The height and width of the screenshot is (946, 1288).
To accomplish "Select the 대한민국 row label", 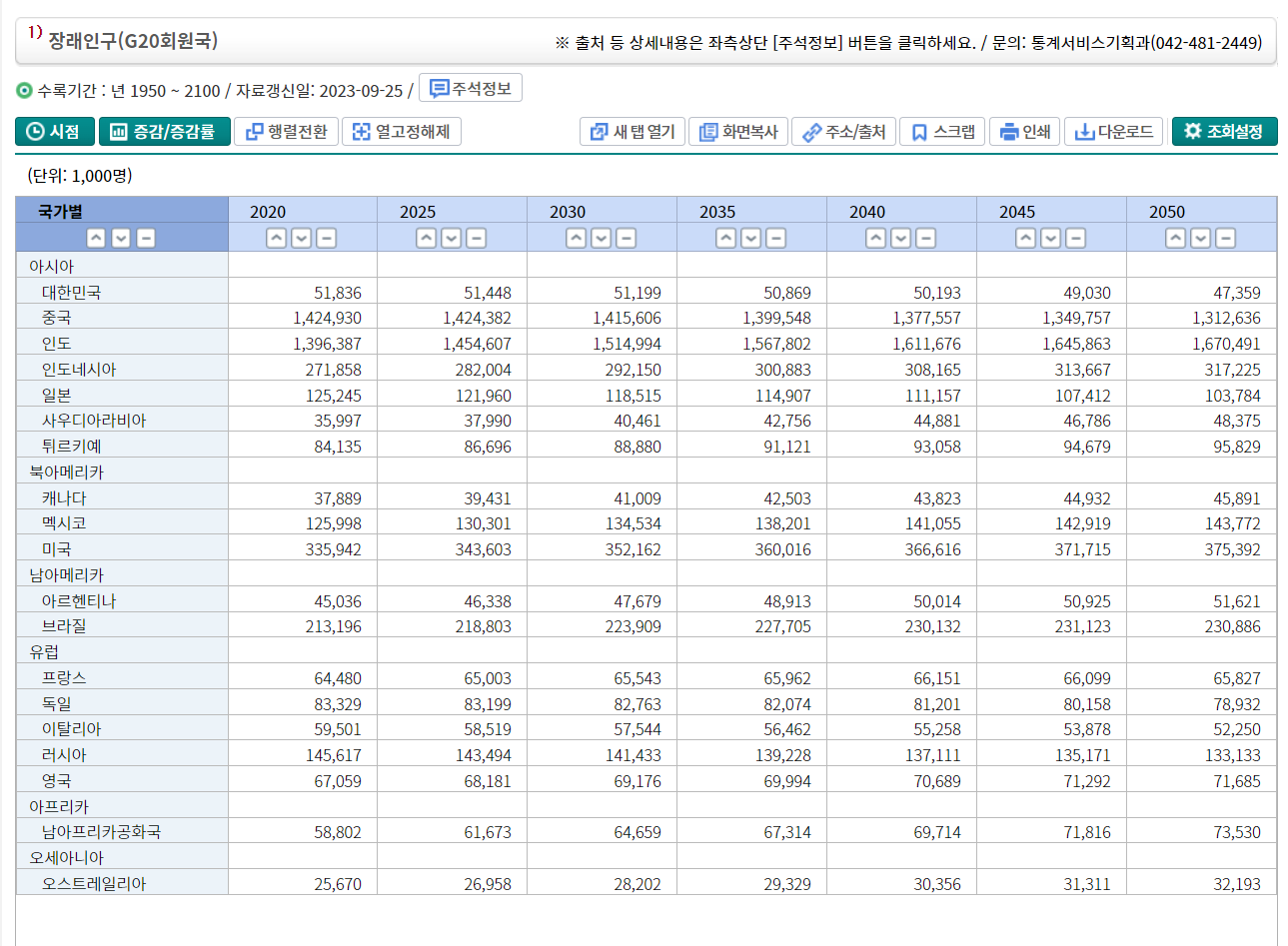I will 71,292.
